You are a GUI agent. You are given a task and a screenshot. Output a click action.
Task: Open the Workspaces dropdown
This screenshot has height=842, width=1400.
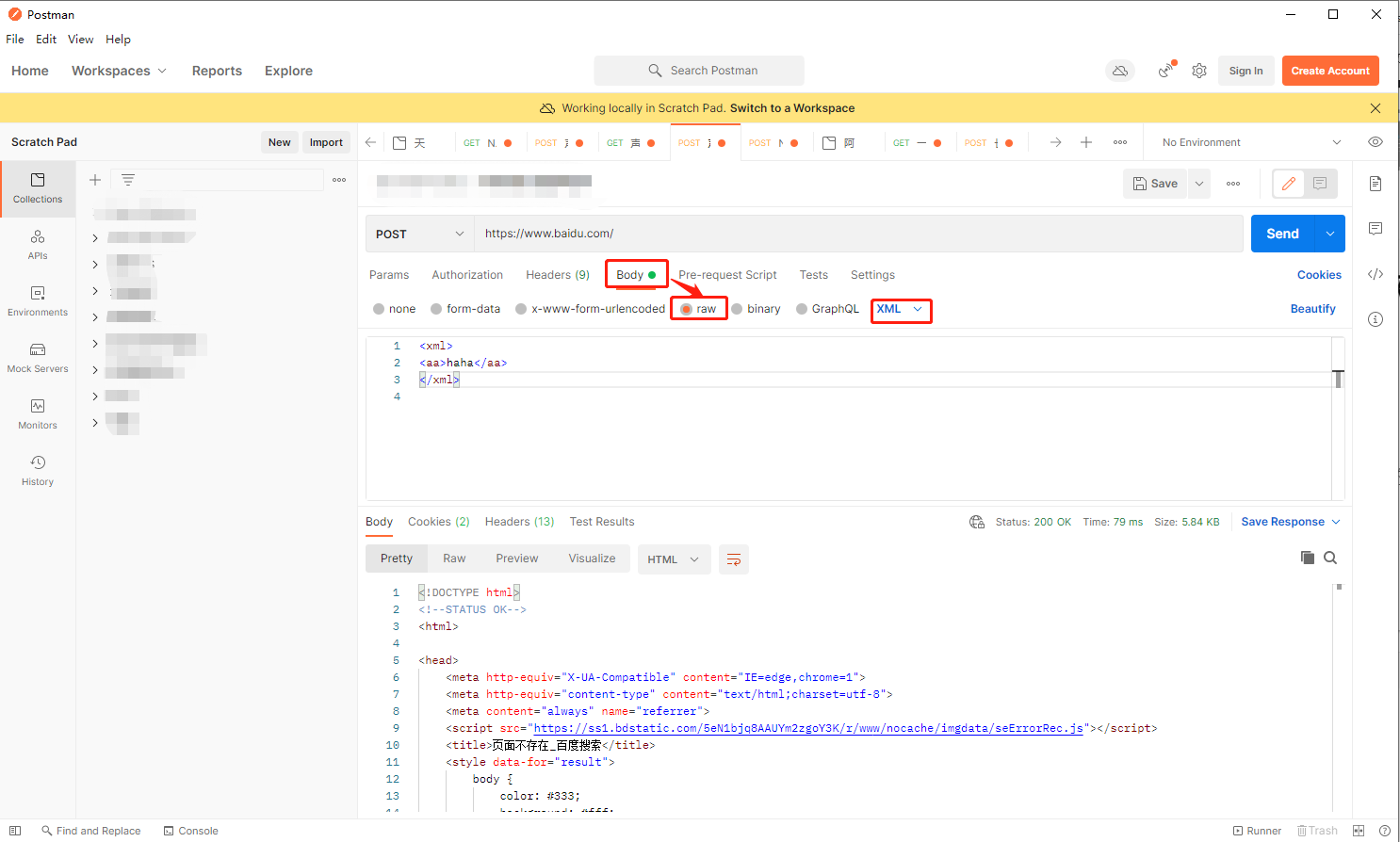tap(120, 71)
